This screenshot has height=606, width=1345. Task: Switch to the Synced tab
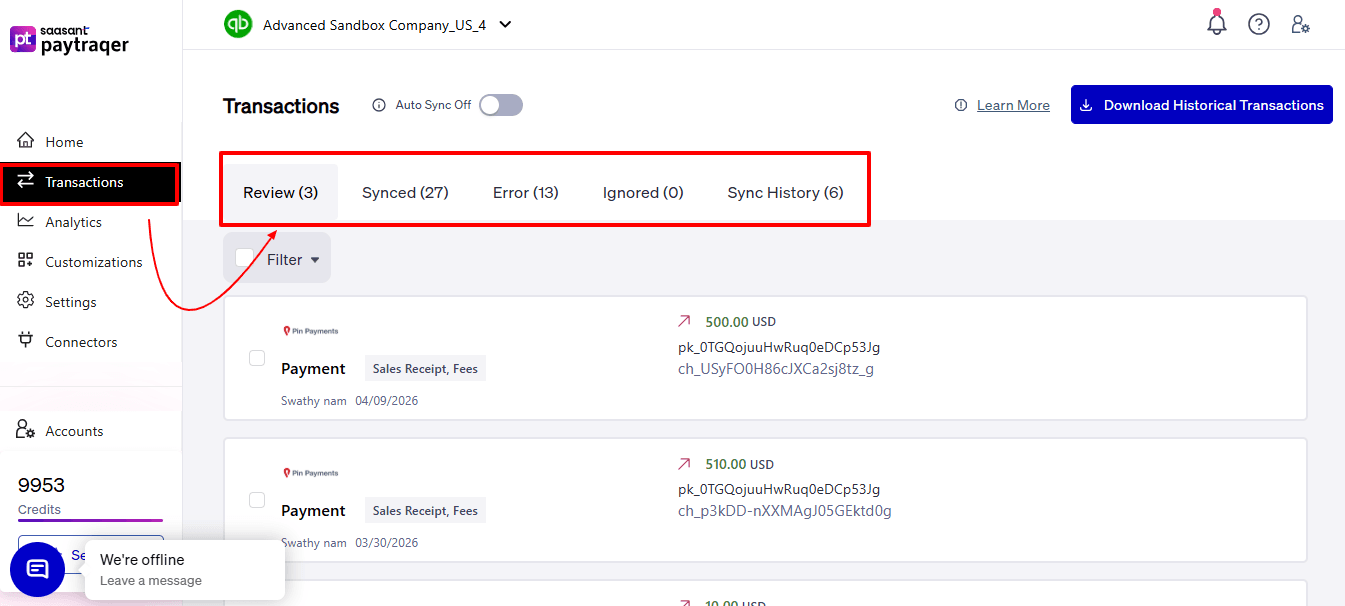click(405, 192)
